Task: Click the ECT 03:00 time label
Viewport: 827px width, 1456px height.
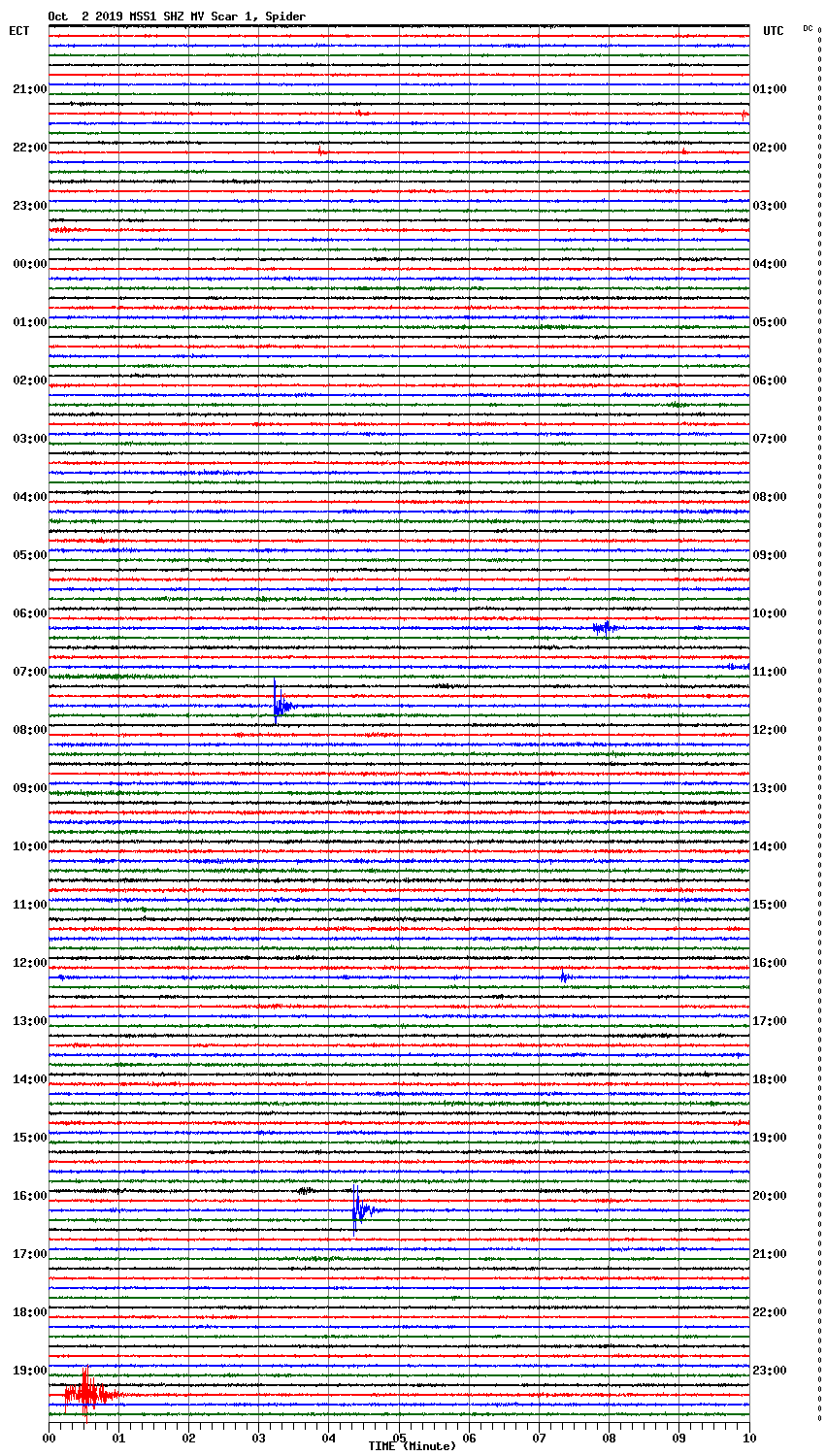Action: [29, 439]
